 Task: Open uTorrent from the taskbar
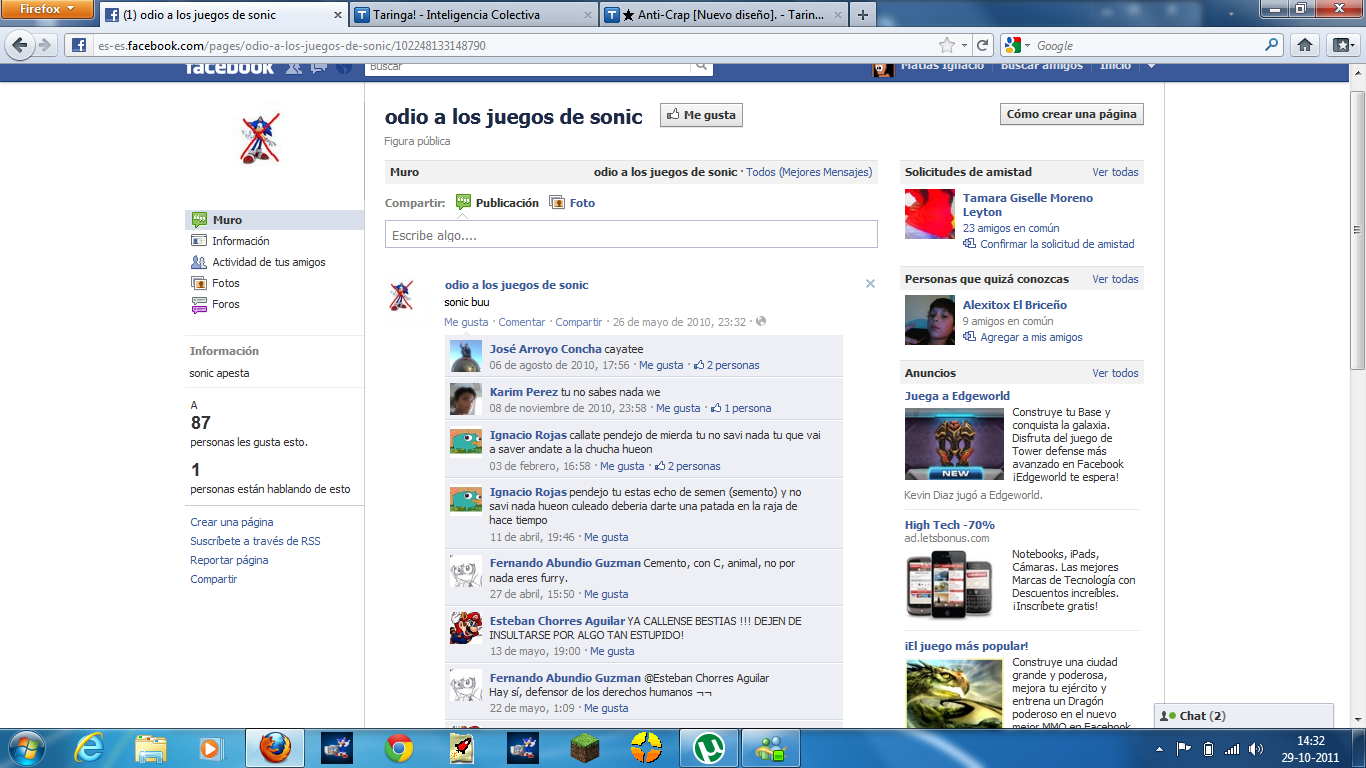click(709, 747)
